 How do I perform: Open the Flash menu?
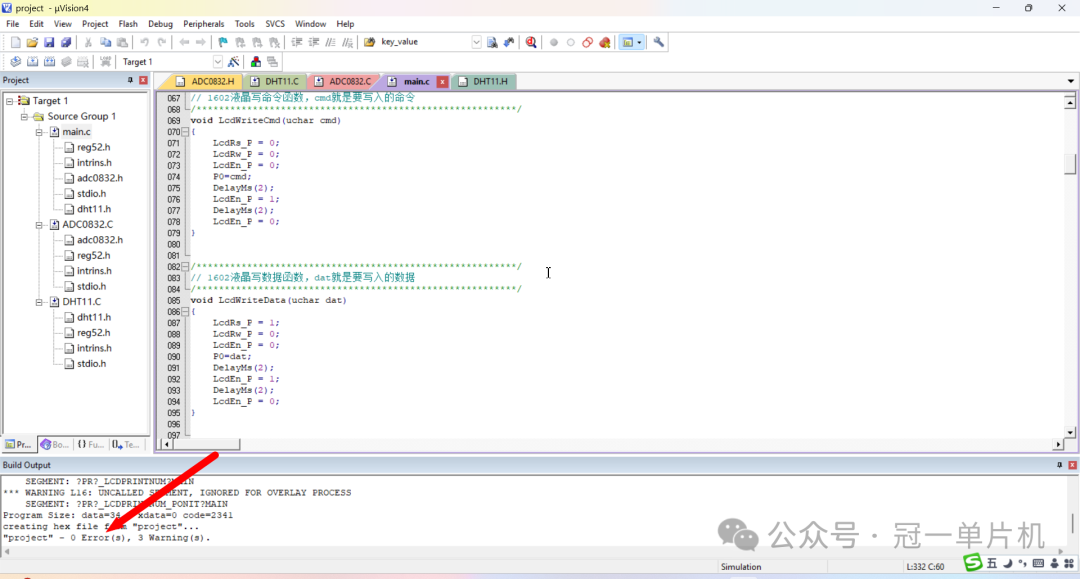(x=128, y=23)
